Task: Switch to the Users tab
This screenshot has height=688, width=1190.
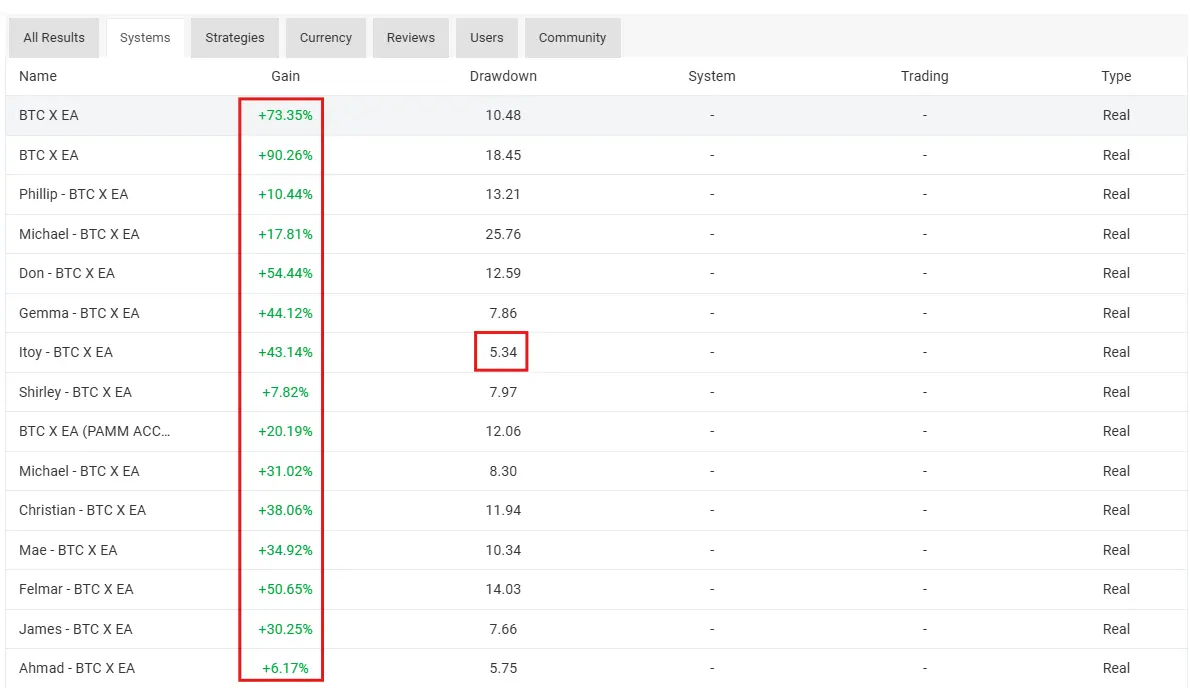Action: (487, 38)
